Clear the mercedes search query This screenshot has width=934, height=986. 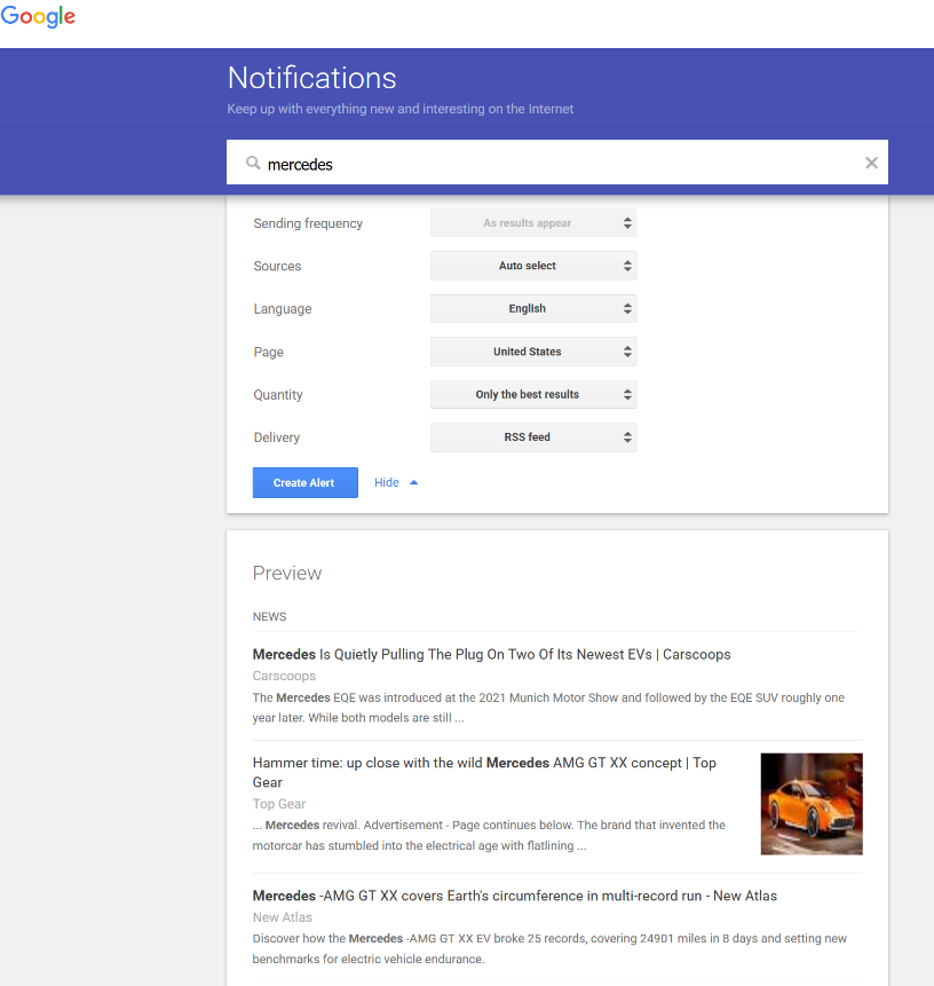(x=871, y=163)
